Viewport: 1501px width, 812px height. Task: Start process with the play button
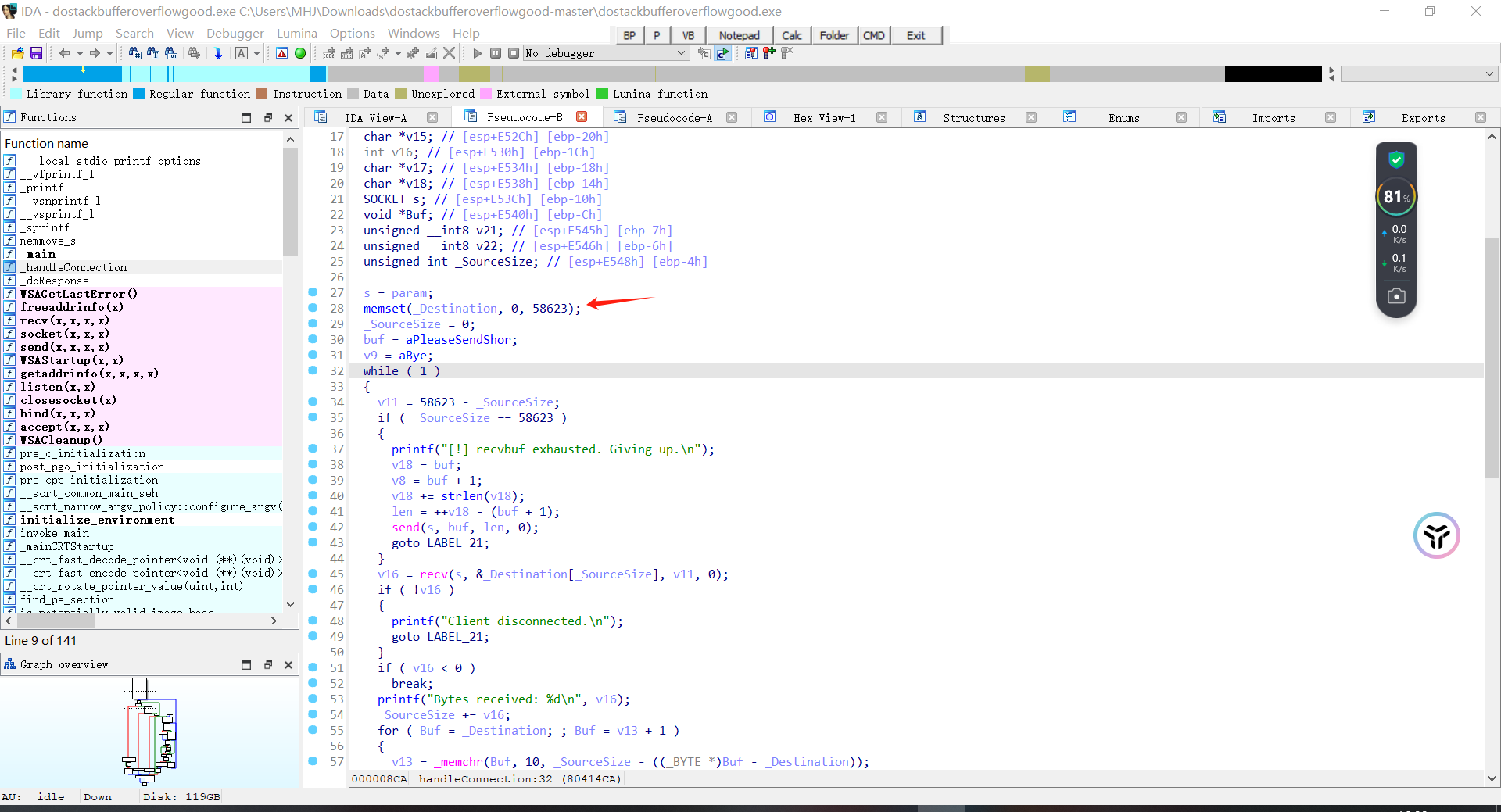[478, 53]
